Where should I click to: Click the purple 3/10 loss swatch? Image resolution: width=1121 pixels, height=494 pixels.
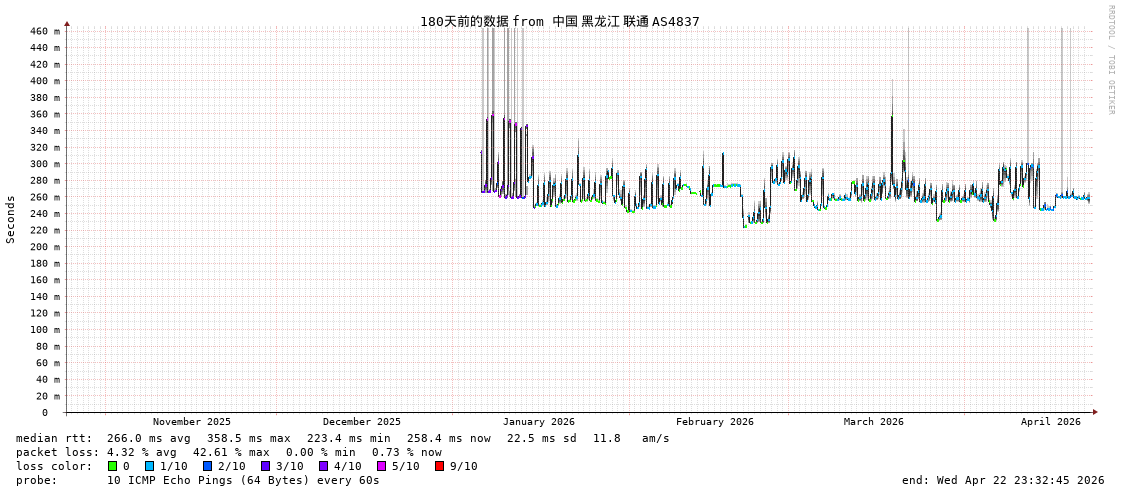pos(265,466)
